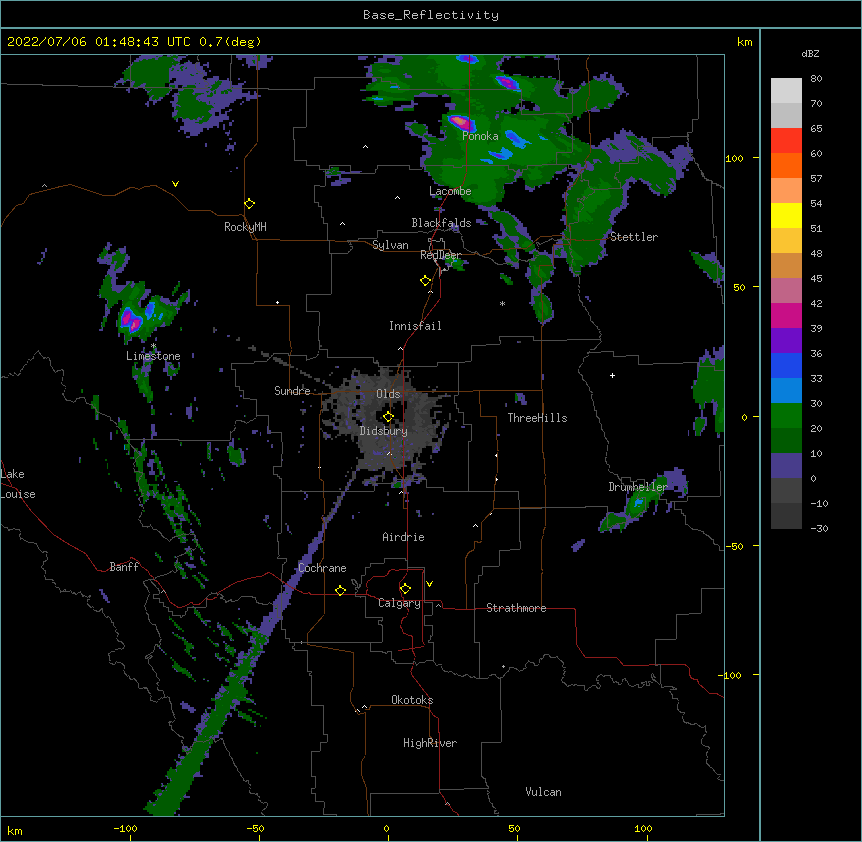Click the 100 tick on the bottom axis

tap(643, 828)
